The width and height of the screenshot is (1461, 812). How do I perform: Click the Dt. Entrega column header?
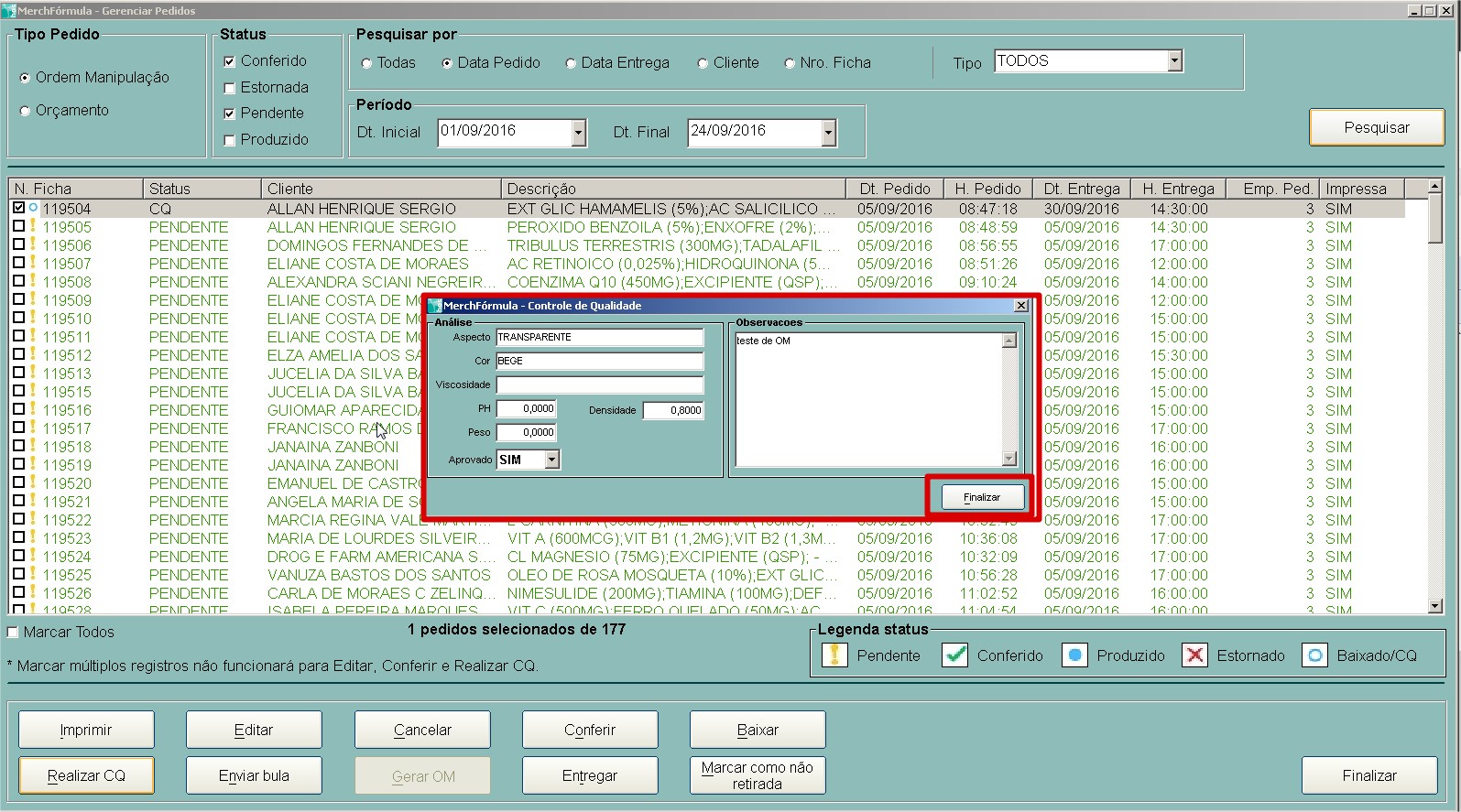(x=1082, y=189)
